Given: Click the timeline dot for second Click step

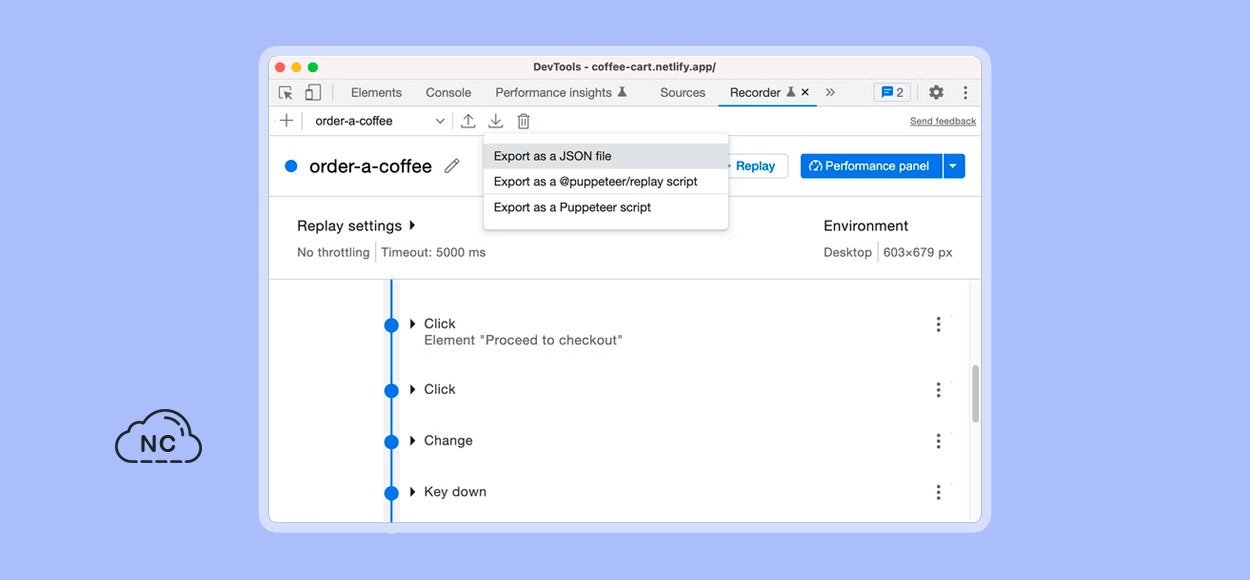Looking at the screenshot, I should [x=391, y=390].
